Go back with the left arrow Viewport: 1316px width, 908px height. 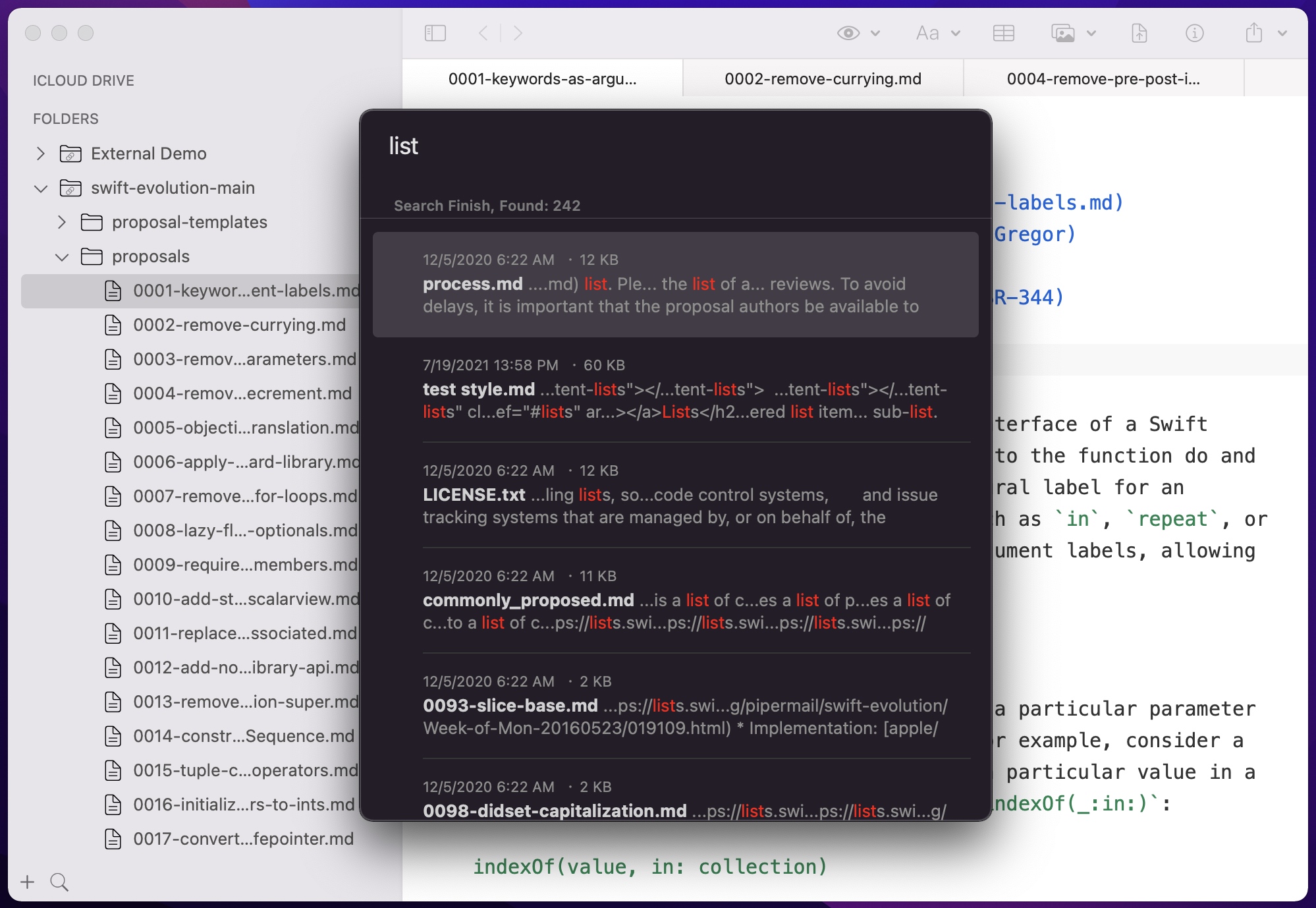point(483,33)
